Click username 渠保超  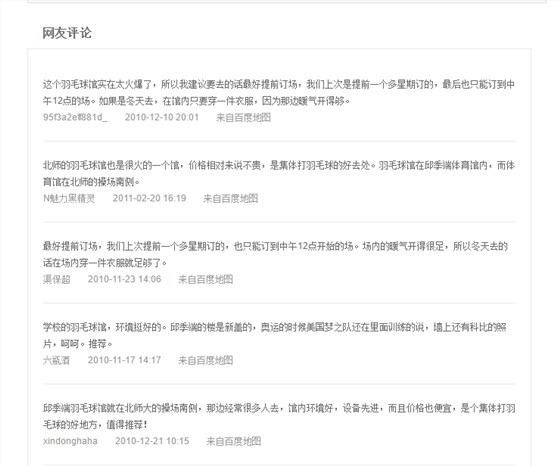(56, 279)
